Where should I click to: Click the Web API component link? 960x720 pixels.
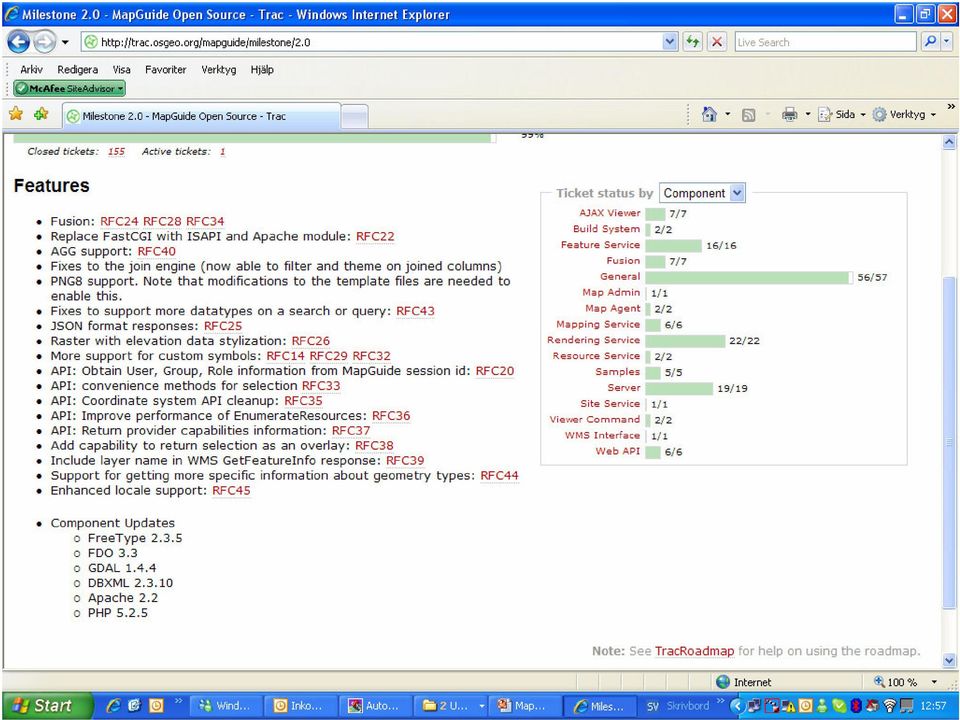click(618, 451)
